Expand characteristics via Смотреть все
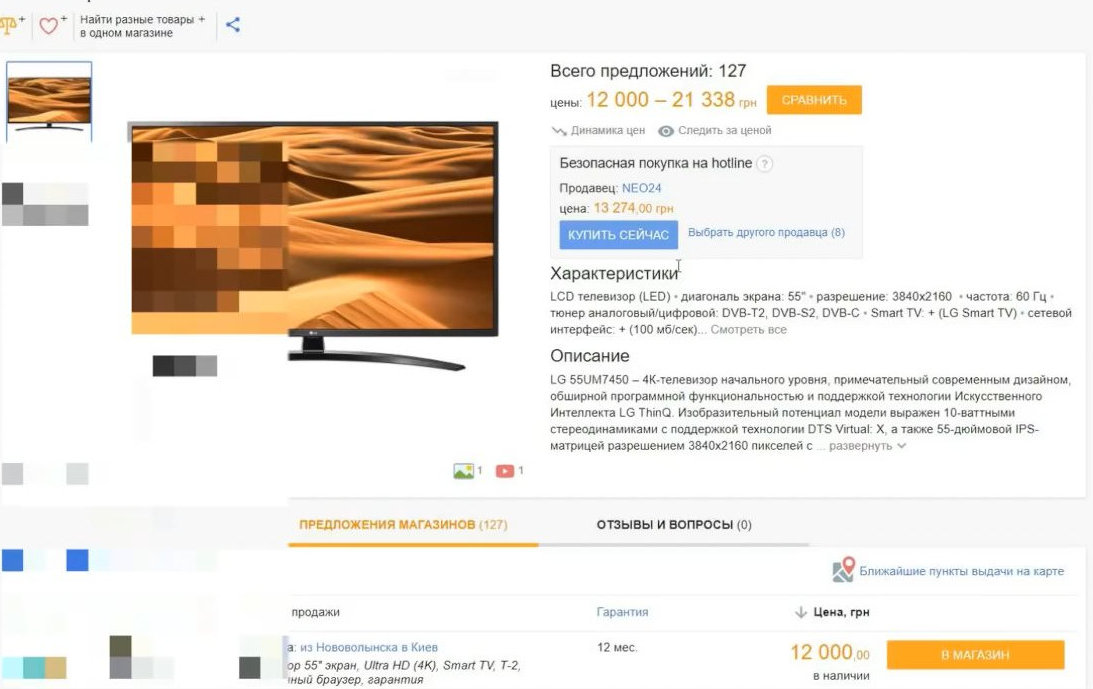 748,330
